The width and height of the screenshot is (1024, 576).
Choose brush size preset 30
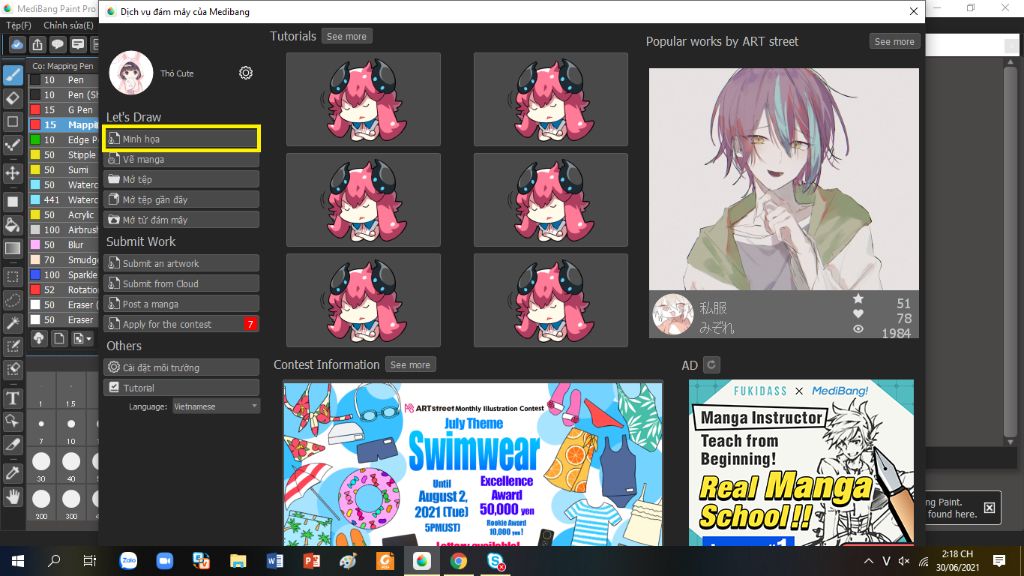click(41, 466)
